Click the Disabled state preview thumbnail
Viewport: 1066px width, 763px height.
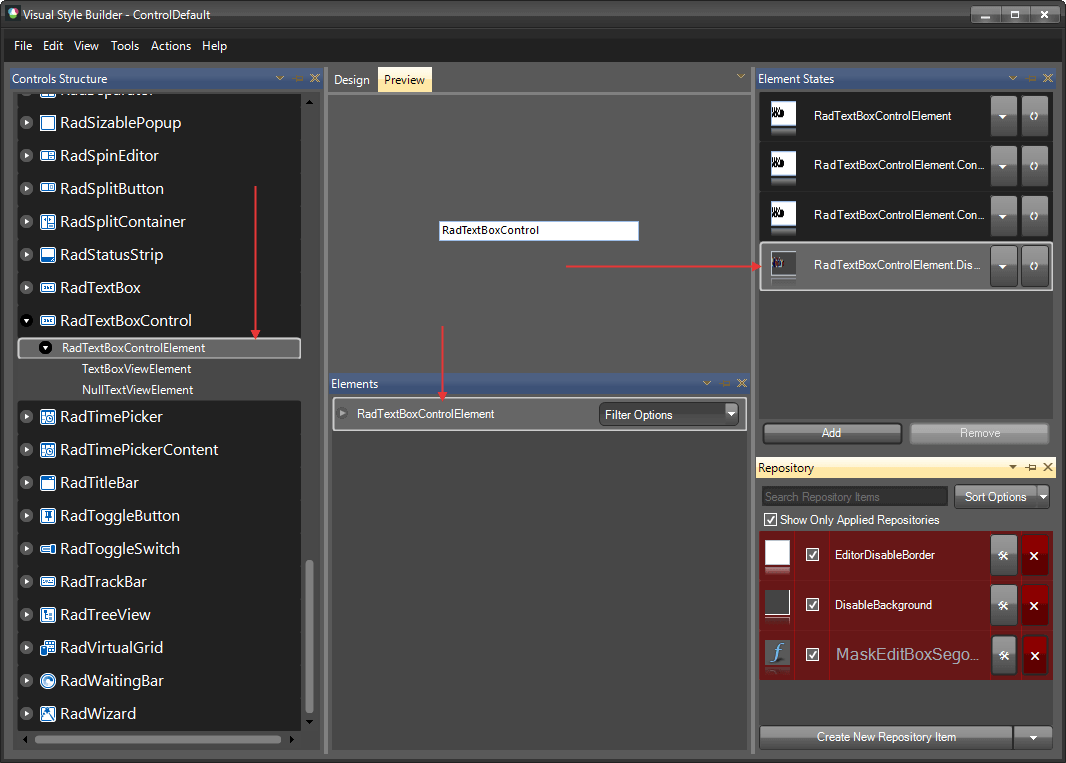point(782,266)
